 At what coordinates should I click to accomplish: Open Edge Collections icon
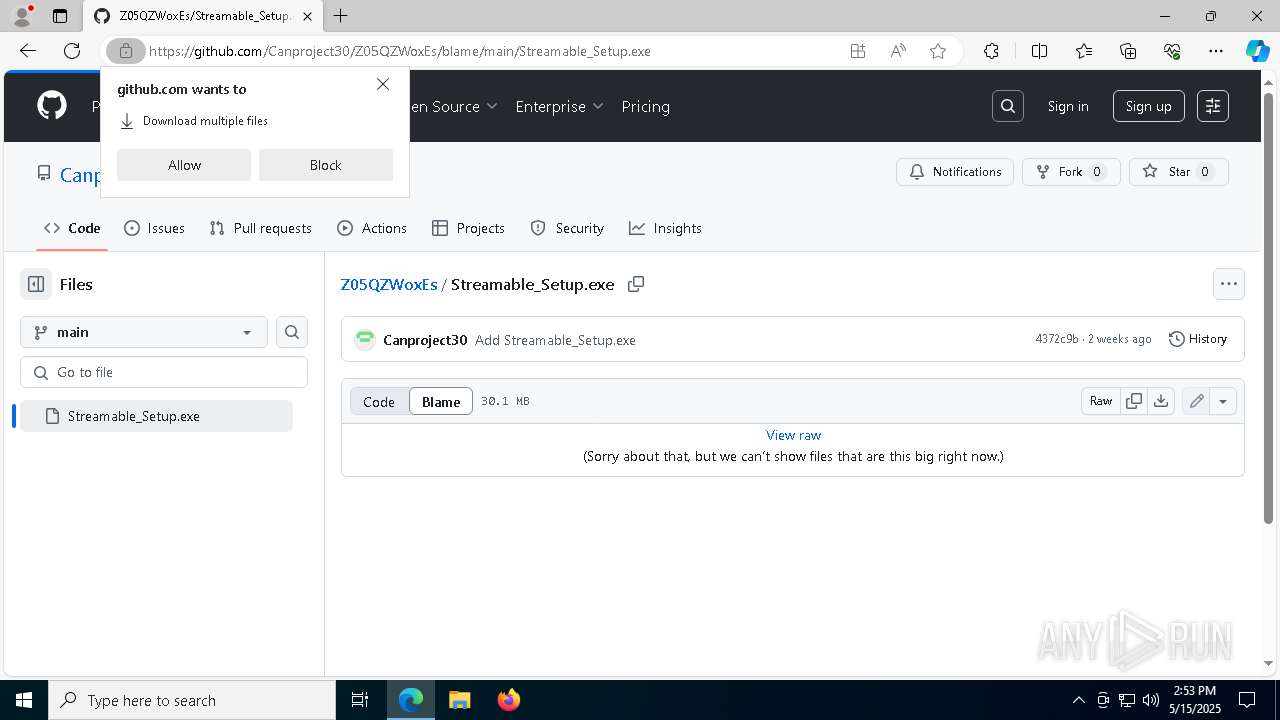[1128, 51]
